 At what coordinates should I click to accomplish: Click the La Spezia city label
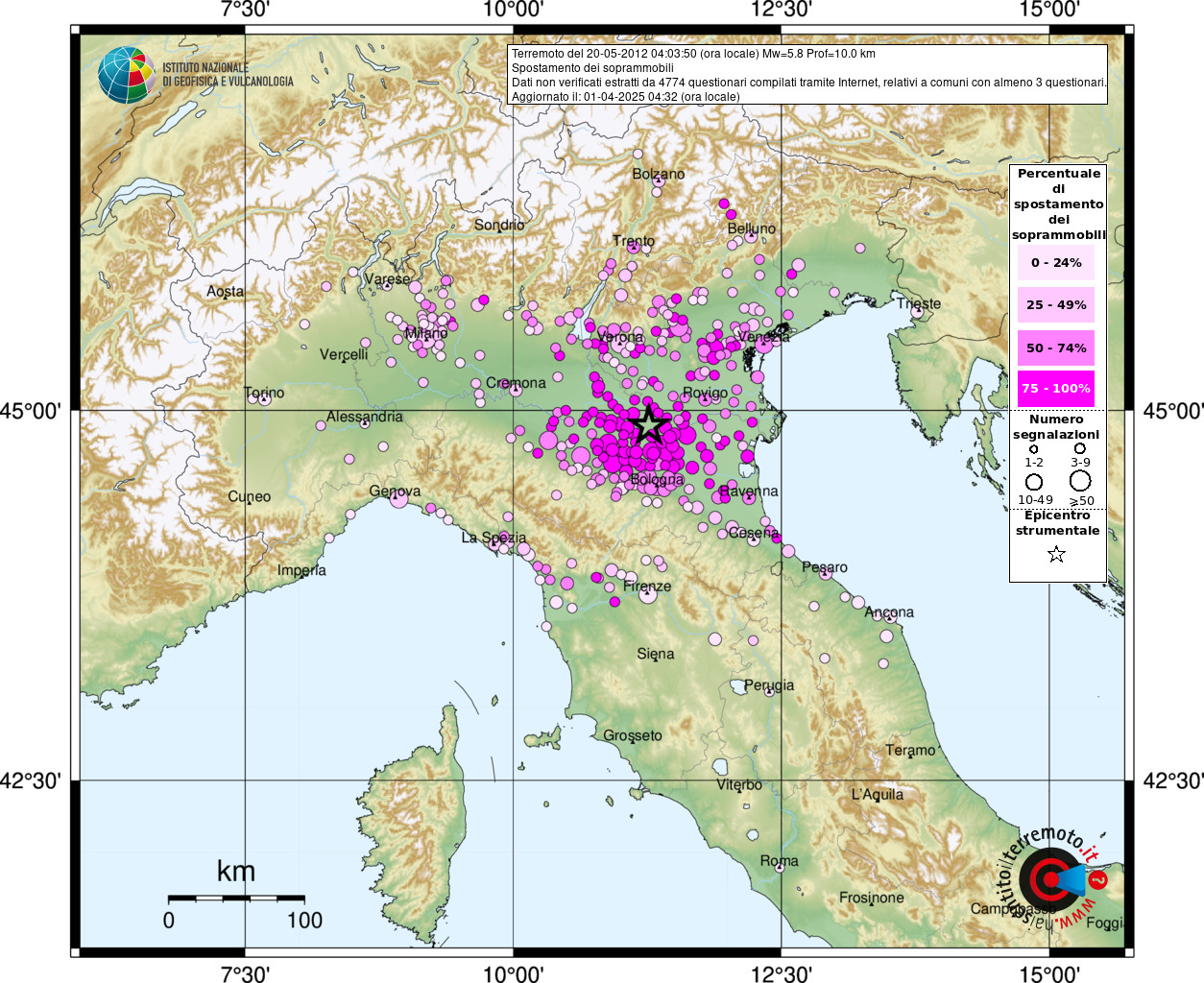coord(494,538)
